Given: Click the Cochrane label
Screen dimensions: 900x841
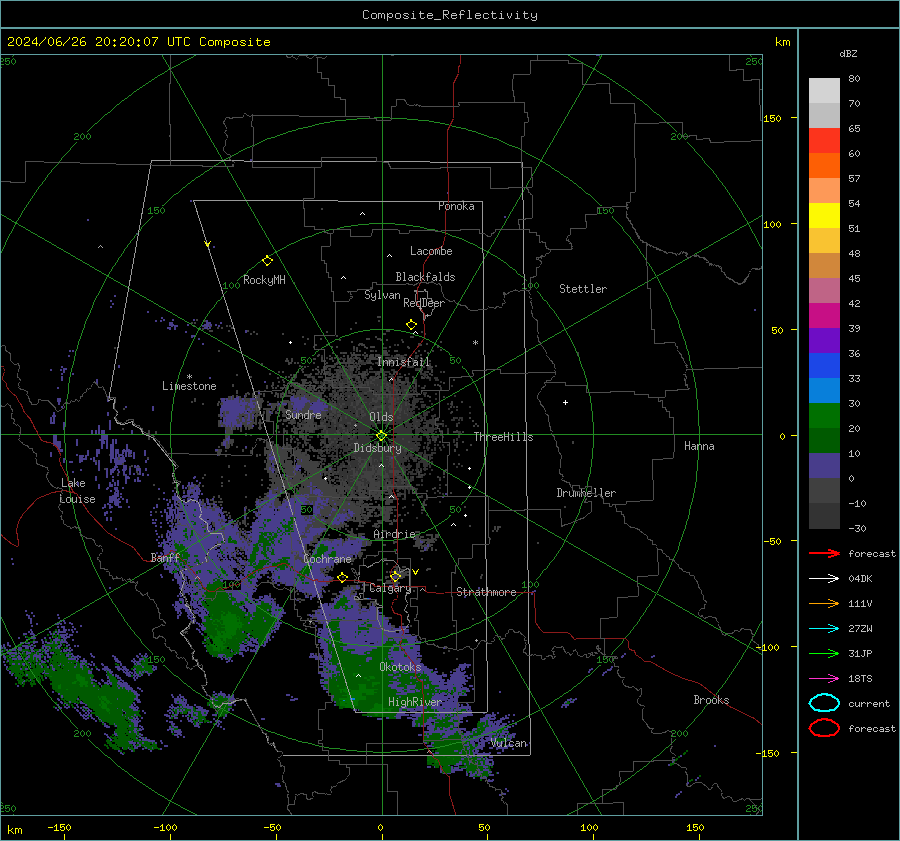Looking at the screenshot, I should pos(327,559).
